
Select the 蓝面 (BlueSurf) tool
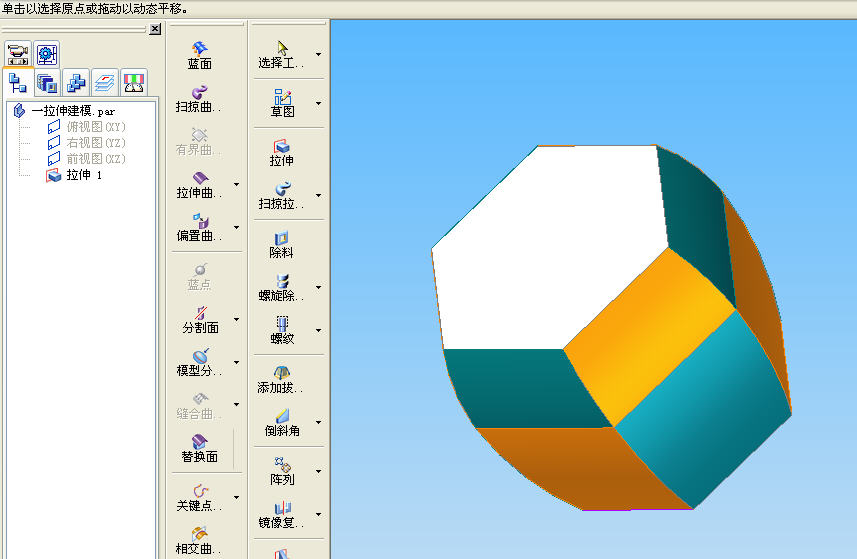point(199,56)
